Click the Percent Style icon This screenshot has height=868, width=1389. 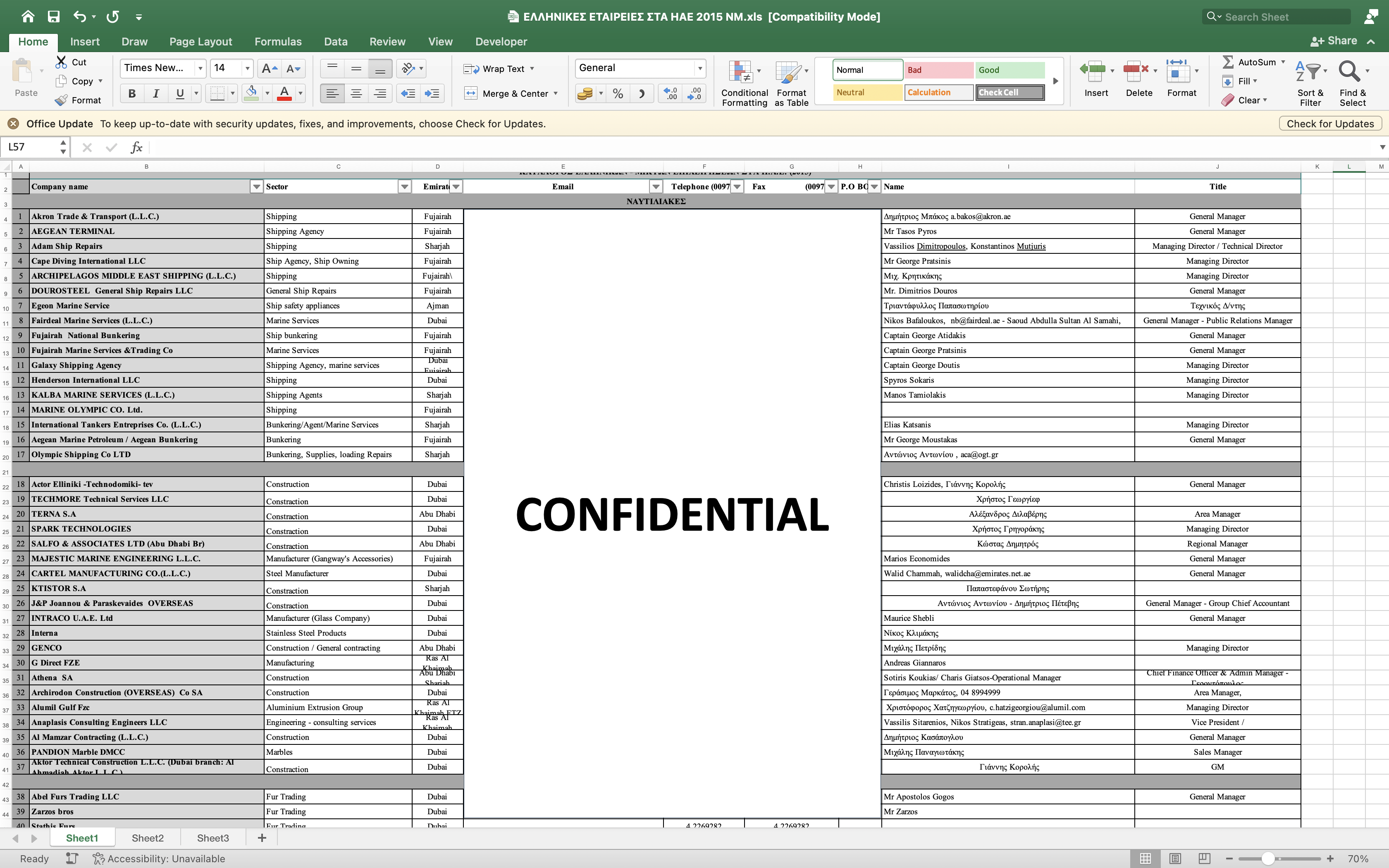618,93
